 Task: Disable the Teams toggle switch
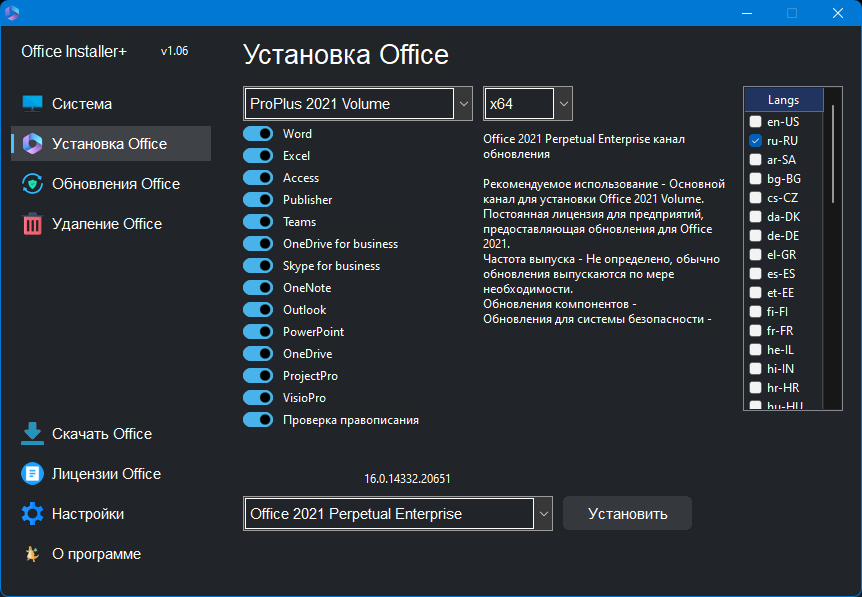(258, 222)
